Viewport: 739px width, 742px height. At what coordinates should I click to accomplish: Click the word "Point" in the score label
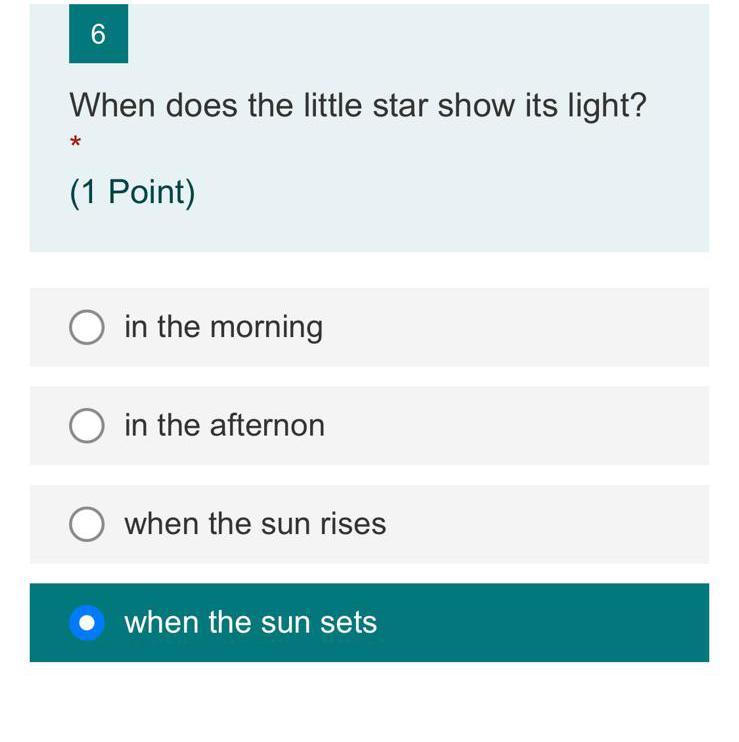pyautogui.click(x=150, y=192)
